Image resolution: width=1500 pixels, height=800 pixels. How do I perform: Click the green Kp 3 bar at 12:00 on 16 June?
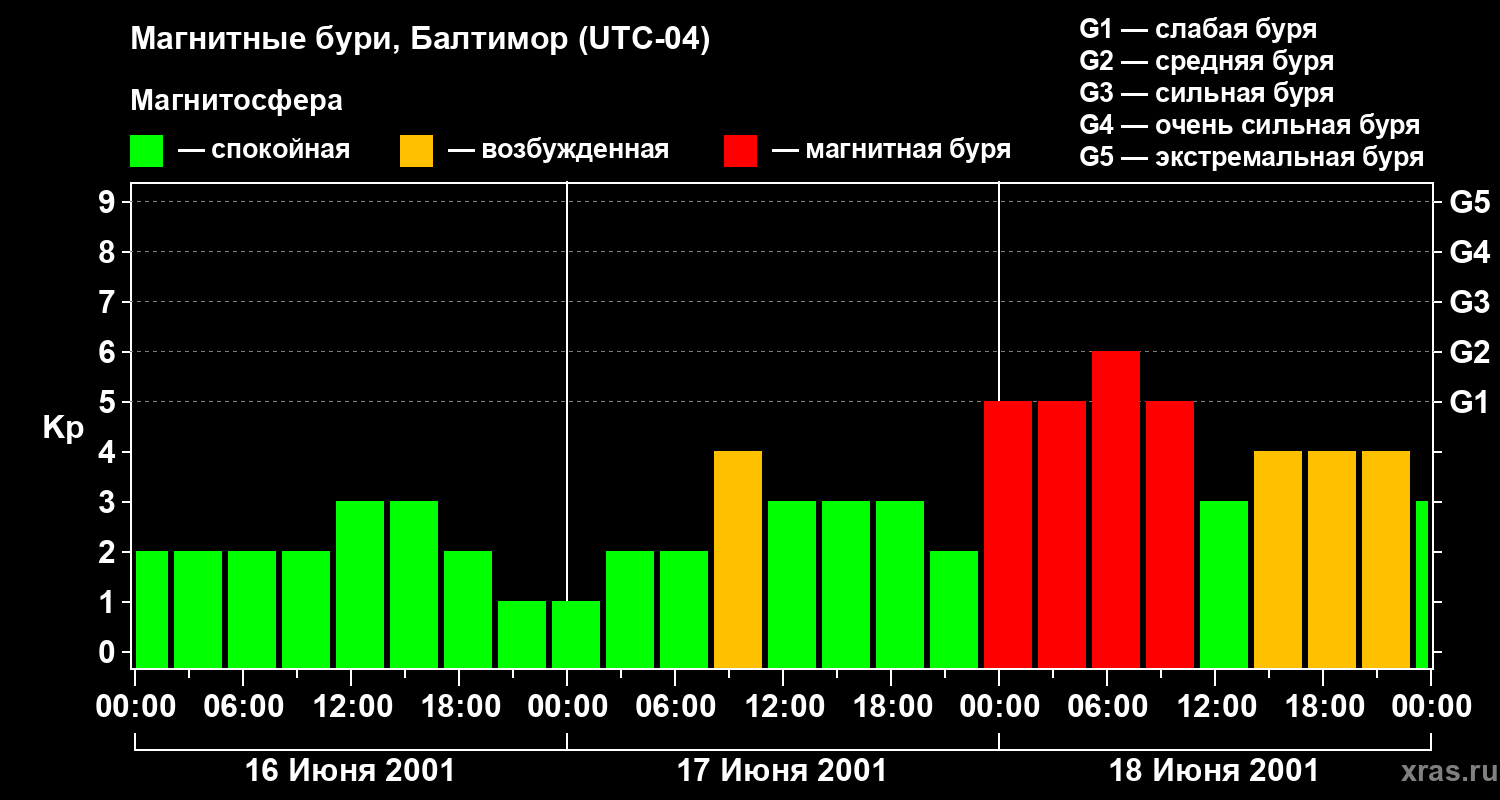(360, 584)
